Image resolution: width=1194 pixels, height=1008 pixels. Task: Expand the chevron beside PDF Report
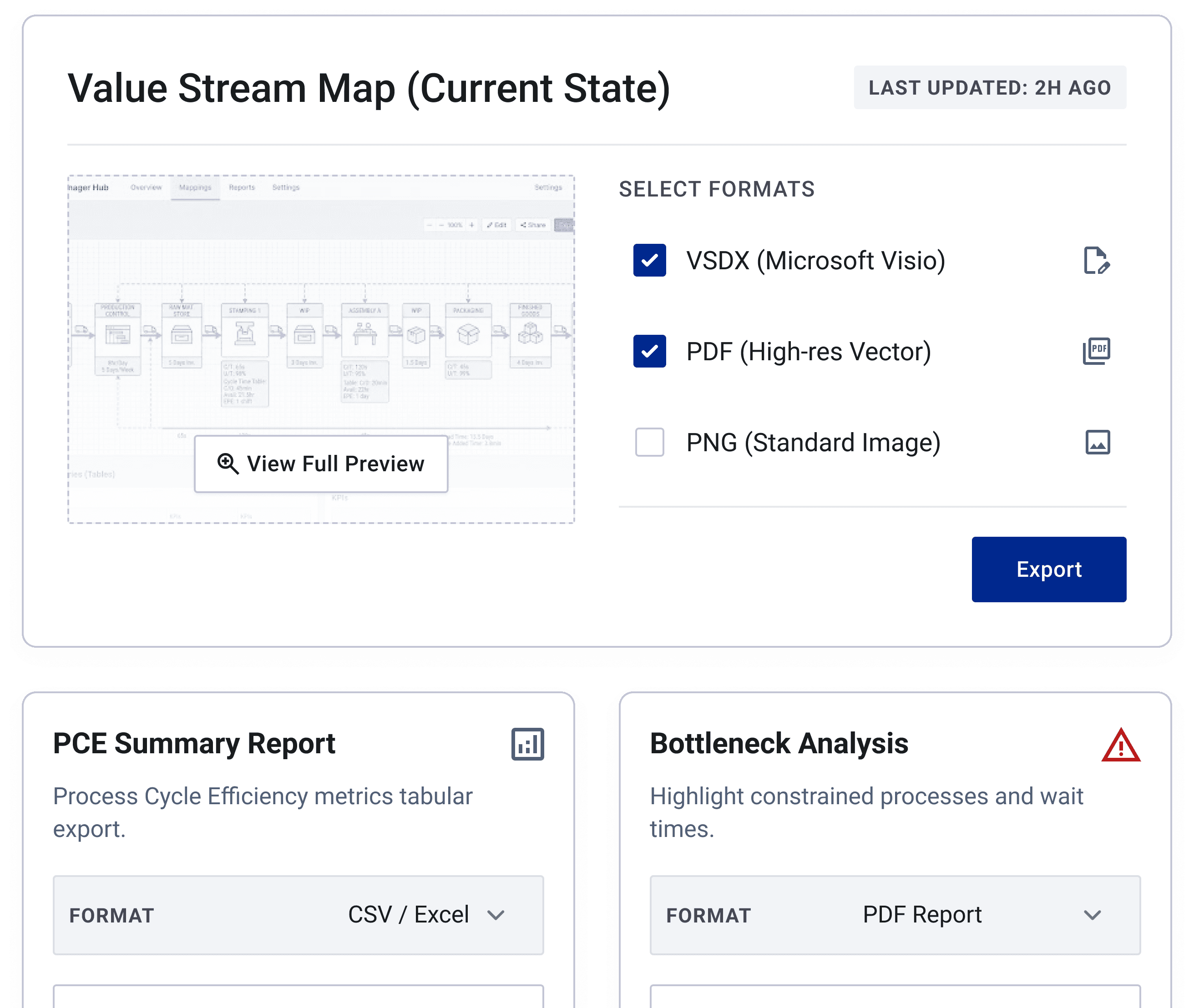point(1092,915)
